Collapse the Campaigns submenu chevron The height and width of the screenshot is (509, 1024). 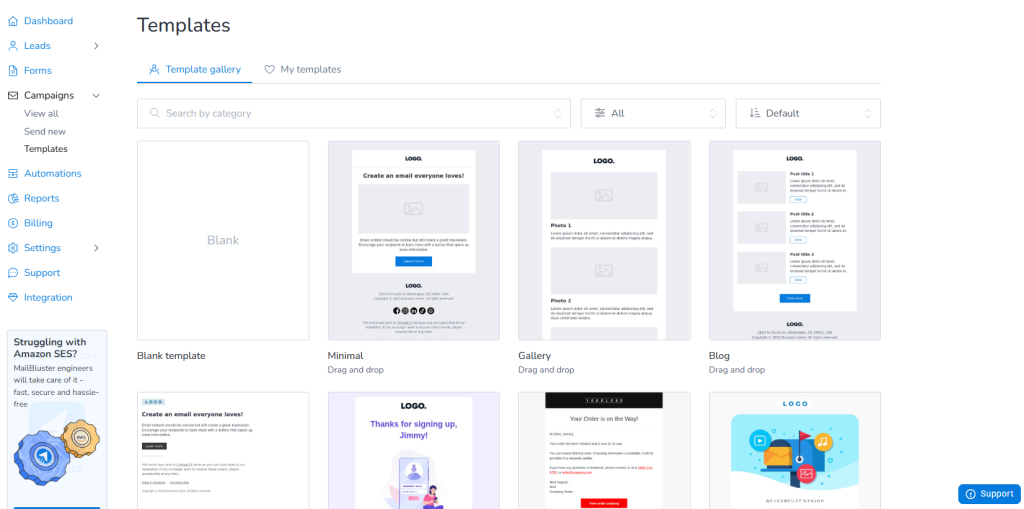tap(96, 95)
